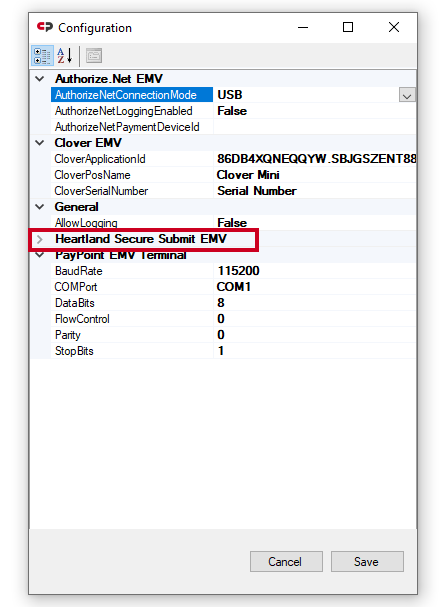Screen dimensions: 439x607
Task: Select the COMPort property
Action: pyautogui.click(x=132, y=287)
